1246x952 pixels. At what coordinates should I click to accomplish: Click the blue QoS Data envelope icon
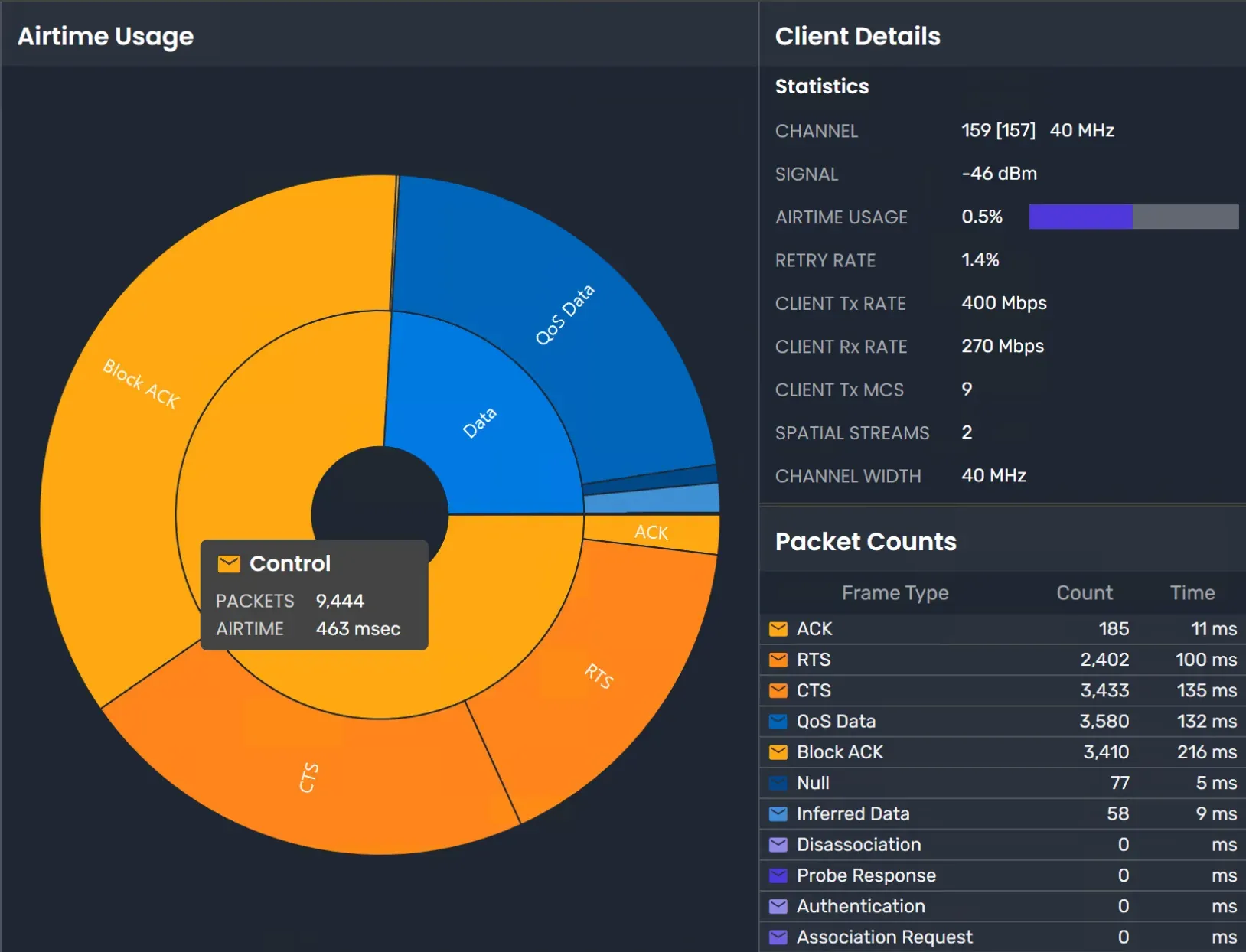tap(778, 720)
